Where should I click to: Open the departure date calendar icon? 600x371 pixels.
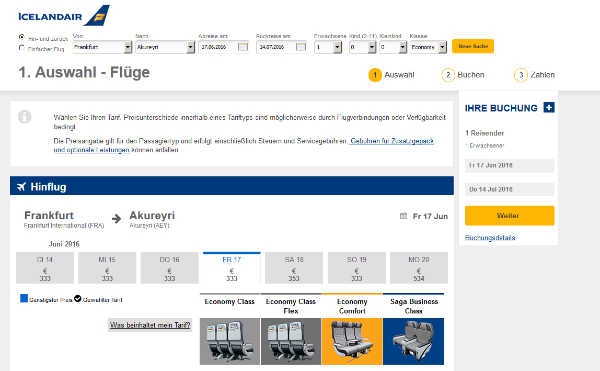tap(243, 47)
